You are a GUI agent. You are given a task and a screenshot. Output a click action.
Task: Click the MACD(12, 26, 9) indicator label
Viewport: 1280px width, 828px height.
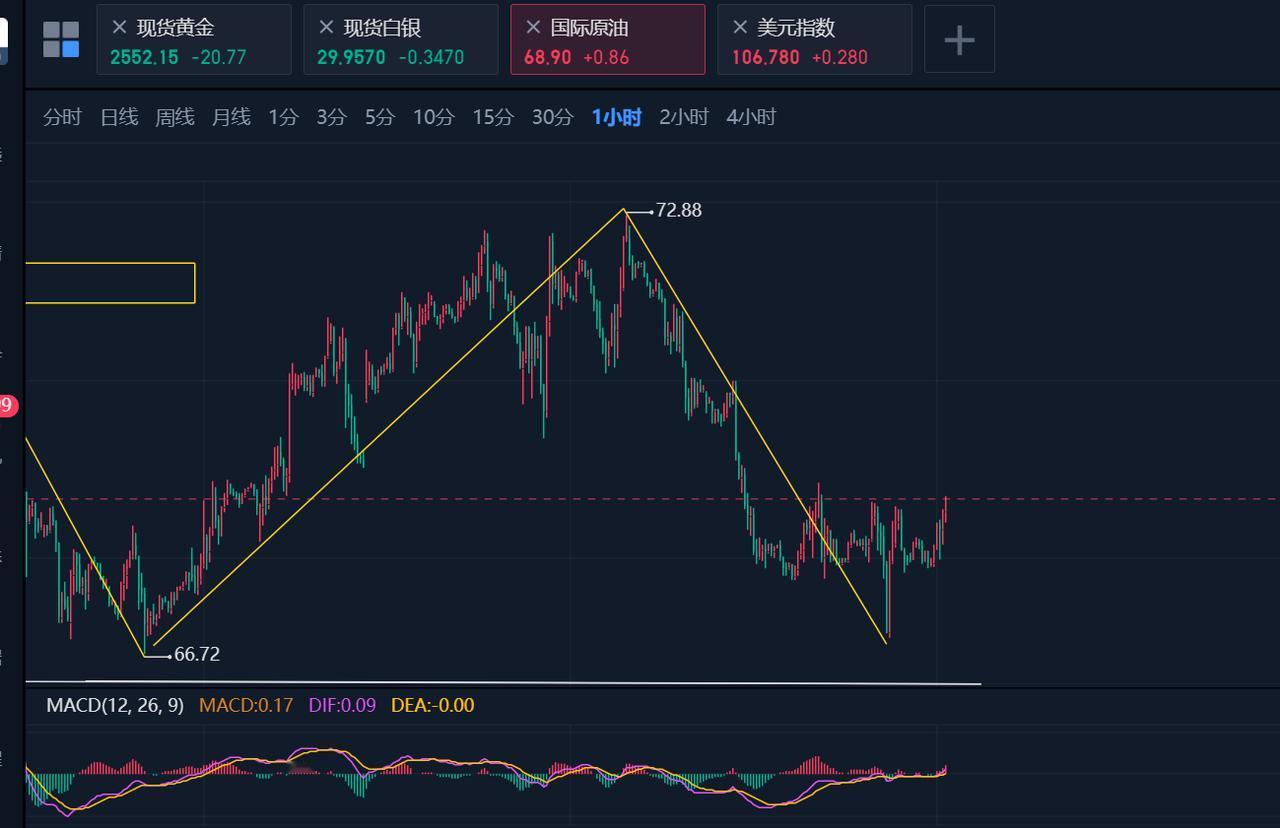[115, 705]
